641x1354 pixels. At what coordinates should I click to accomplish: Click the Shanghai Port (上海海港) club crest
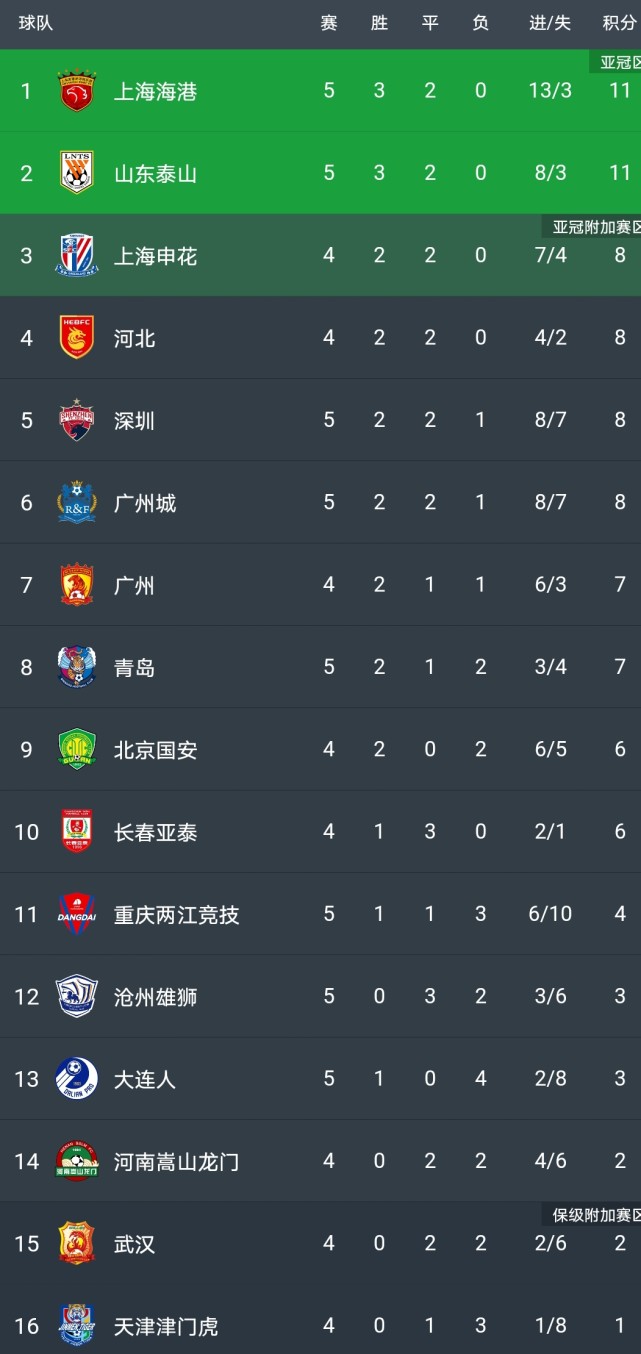[76, 91]
